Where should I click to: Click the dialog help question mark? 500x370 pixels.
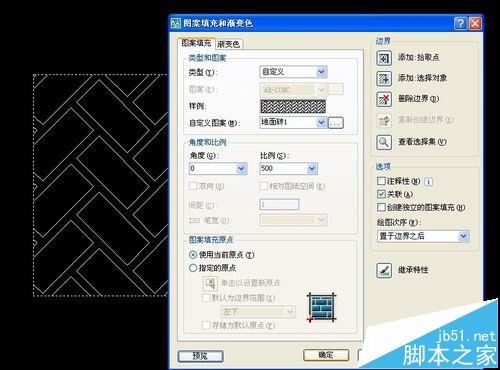click(460, 23)
